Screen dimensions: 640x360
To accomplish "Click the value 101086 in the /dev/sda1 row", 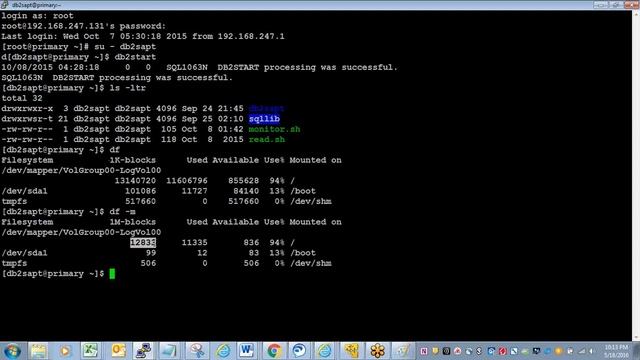I will (140, 191).
